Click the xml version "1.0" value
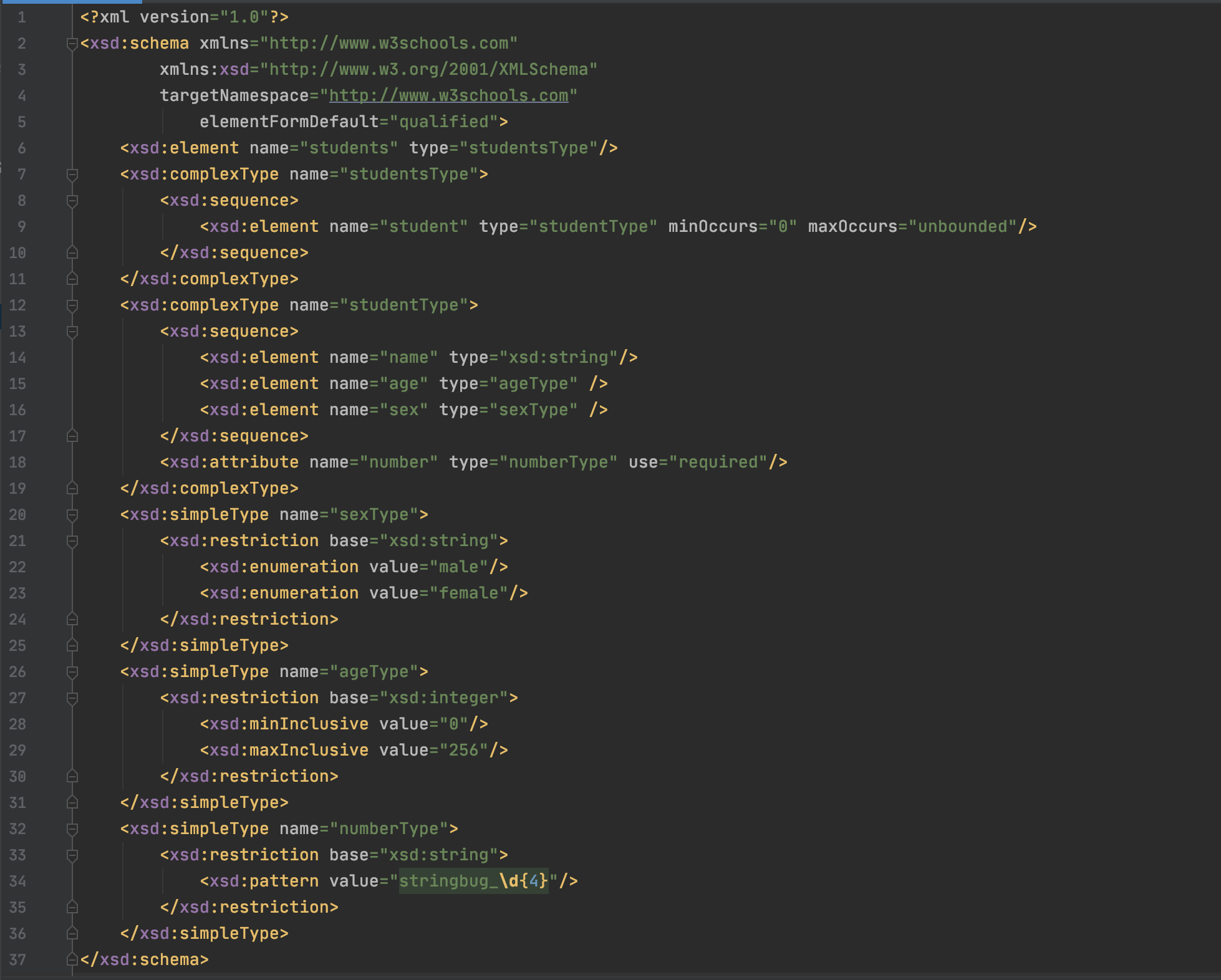The image size is (1221, 980). tap(244, 17)
